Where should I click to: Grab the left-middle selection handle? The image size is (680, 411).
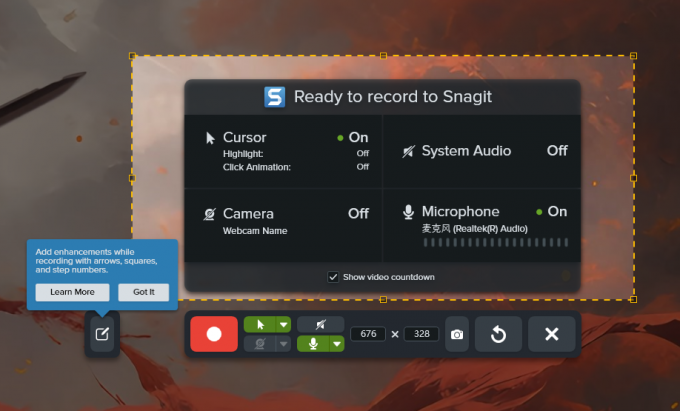point(132,178)
